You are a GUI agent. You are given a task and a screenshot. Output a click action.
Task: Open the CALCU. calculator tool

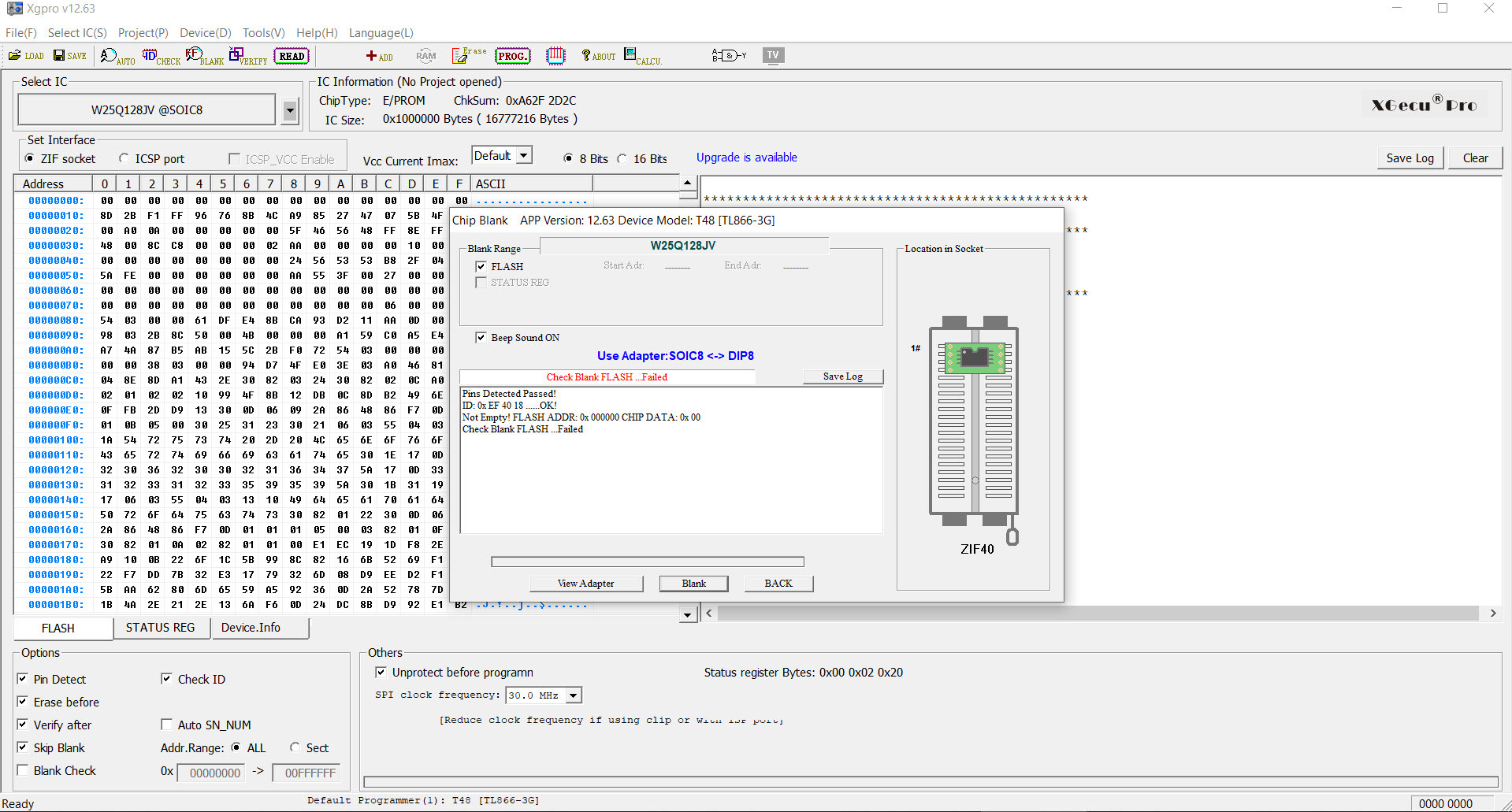[x=641, y=56]
